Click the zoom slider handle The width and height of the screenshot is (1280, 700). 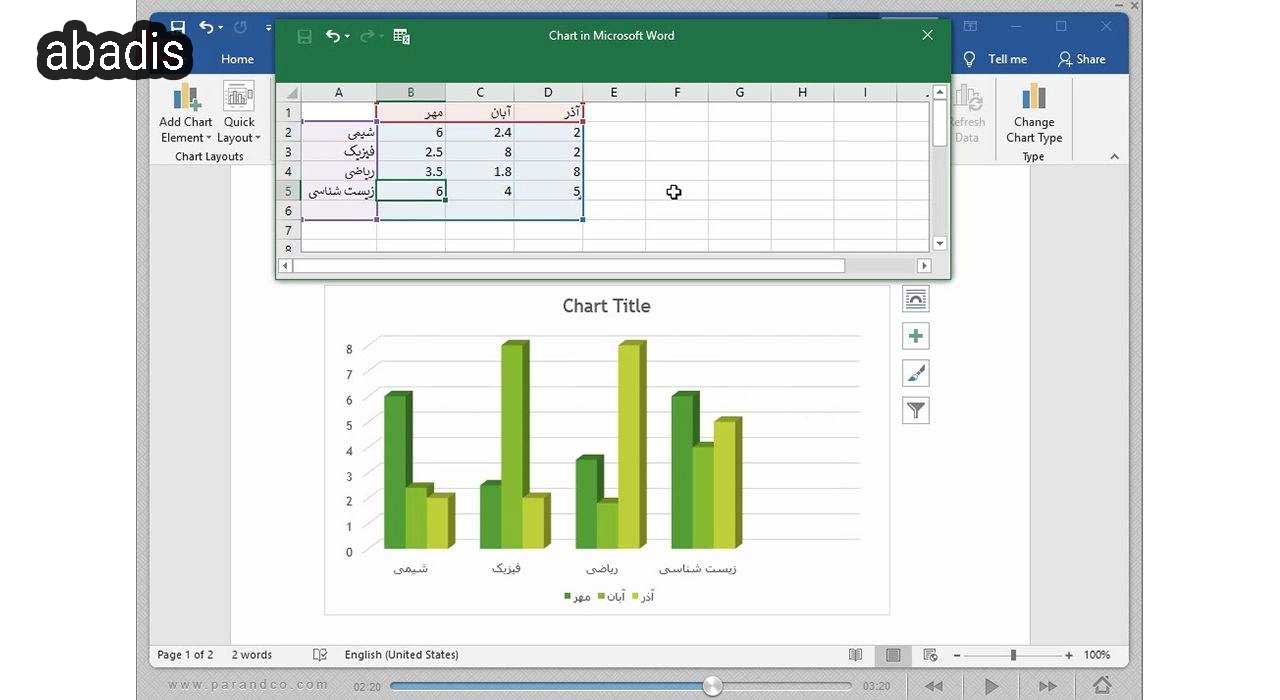1013,655
